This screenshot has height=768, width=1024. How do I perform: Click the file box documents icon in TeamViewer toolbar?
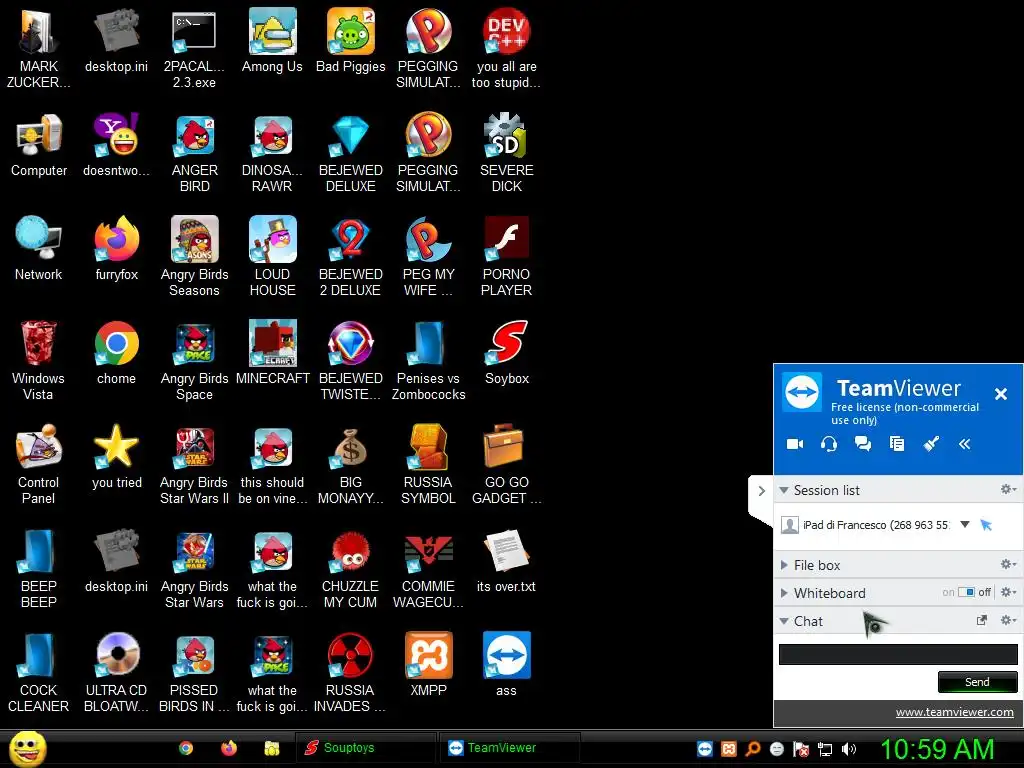click(x=897, y=444)
